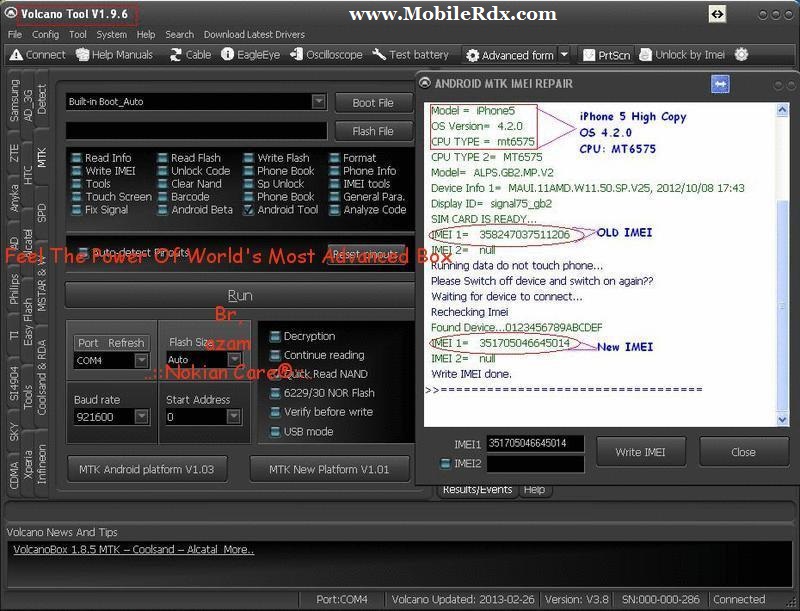The image size is (800, 611).
Task: Open the Built-in Boot_Auto dropdown
Action: point(318,101)
